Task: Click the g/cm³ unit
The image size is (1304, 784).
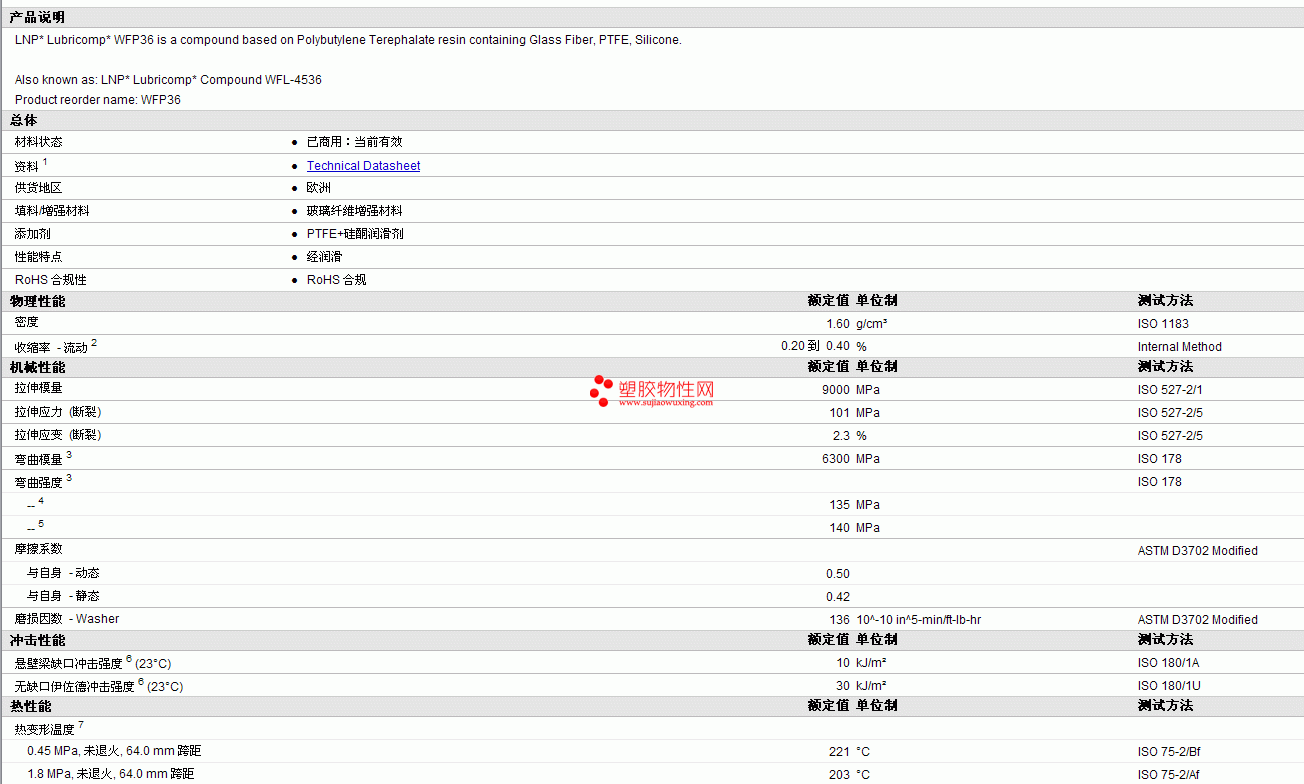Action: tap(872, 324)
